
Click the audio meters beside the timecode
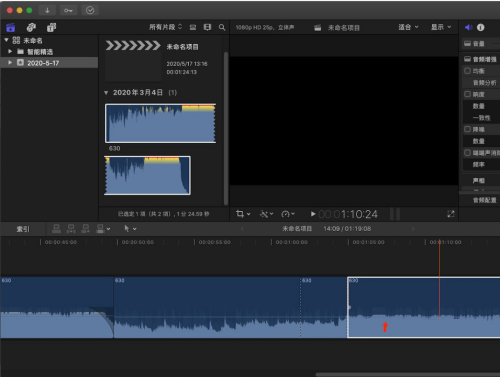(395, 214)
